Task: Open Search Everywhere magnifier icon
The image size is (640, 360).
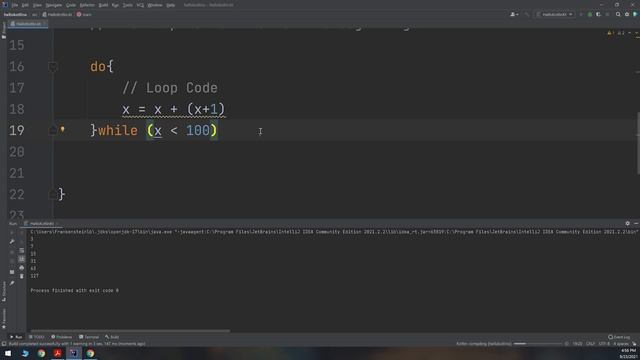Action: (x=618, y=14)
